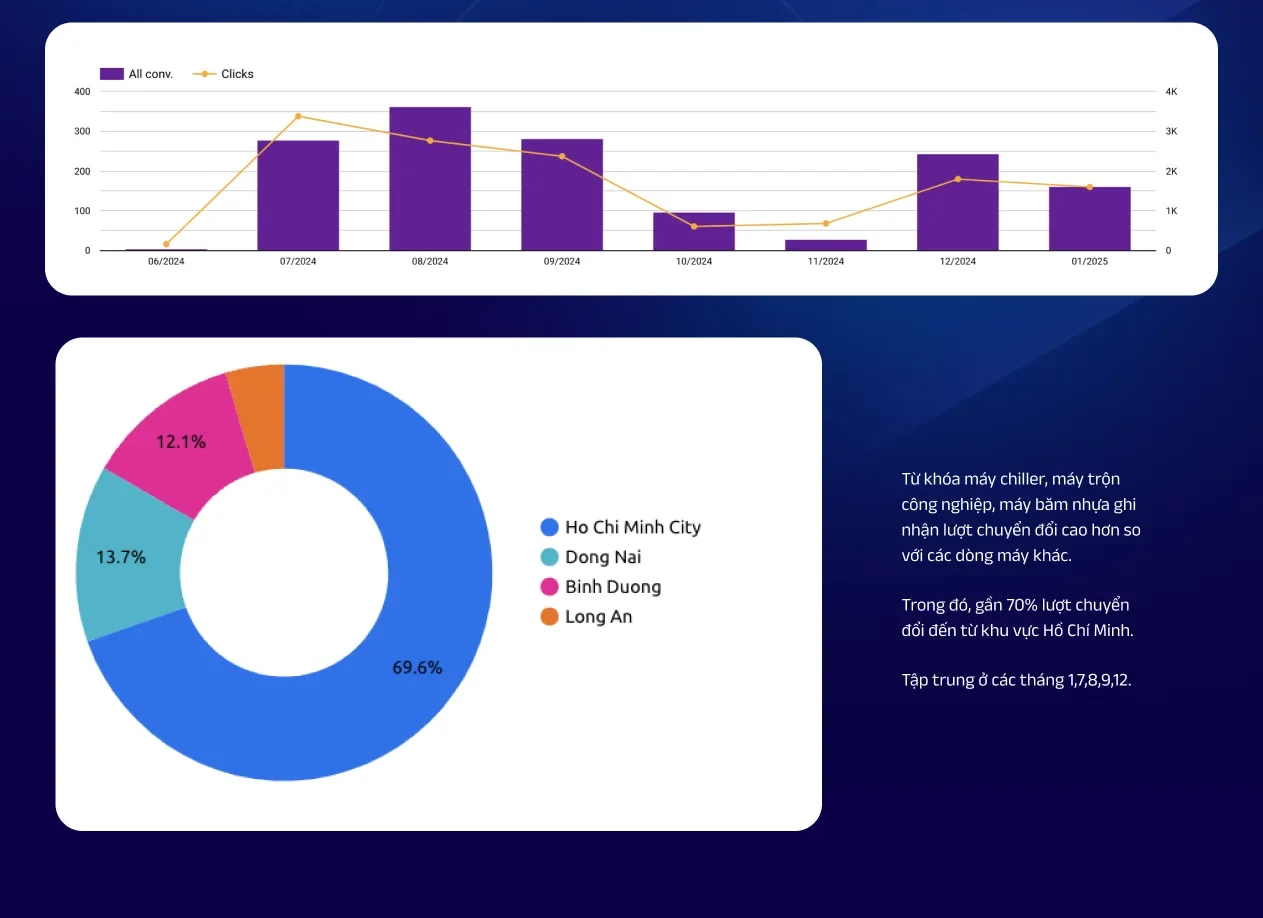
Task: Click the '4K' right axis value
Action: (1172, 91)
